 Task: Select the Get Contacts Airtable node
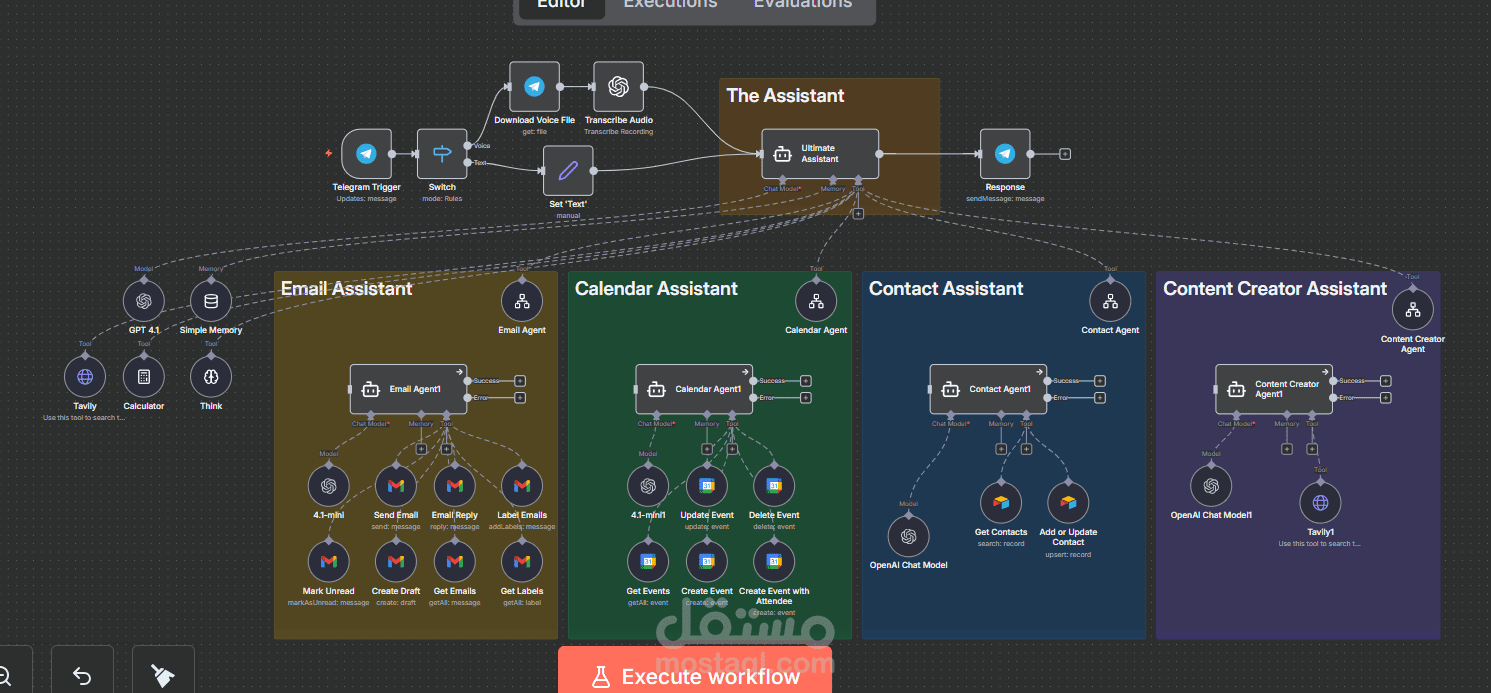point(1001,503)
